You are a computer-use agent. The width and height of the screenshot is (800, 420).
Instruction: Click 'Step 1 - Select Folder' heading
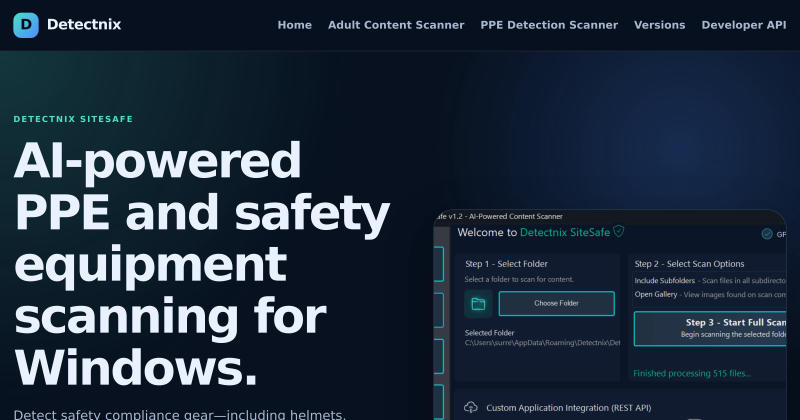click(506, 264)
